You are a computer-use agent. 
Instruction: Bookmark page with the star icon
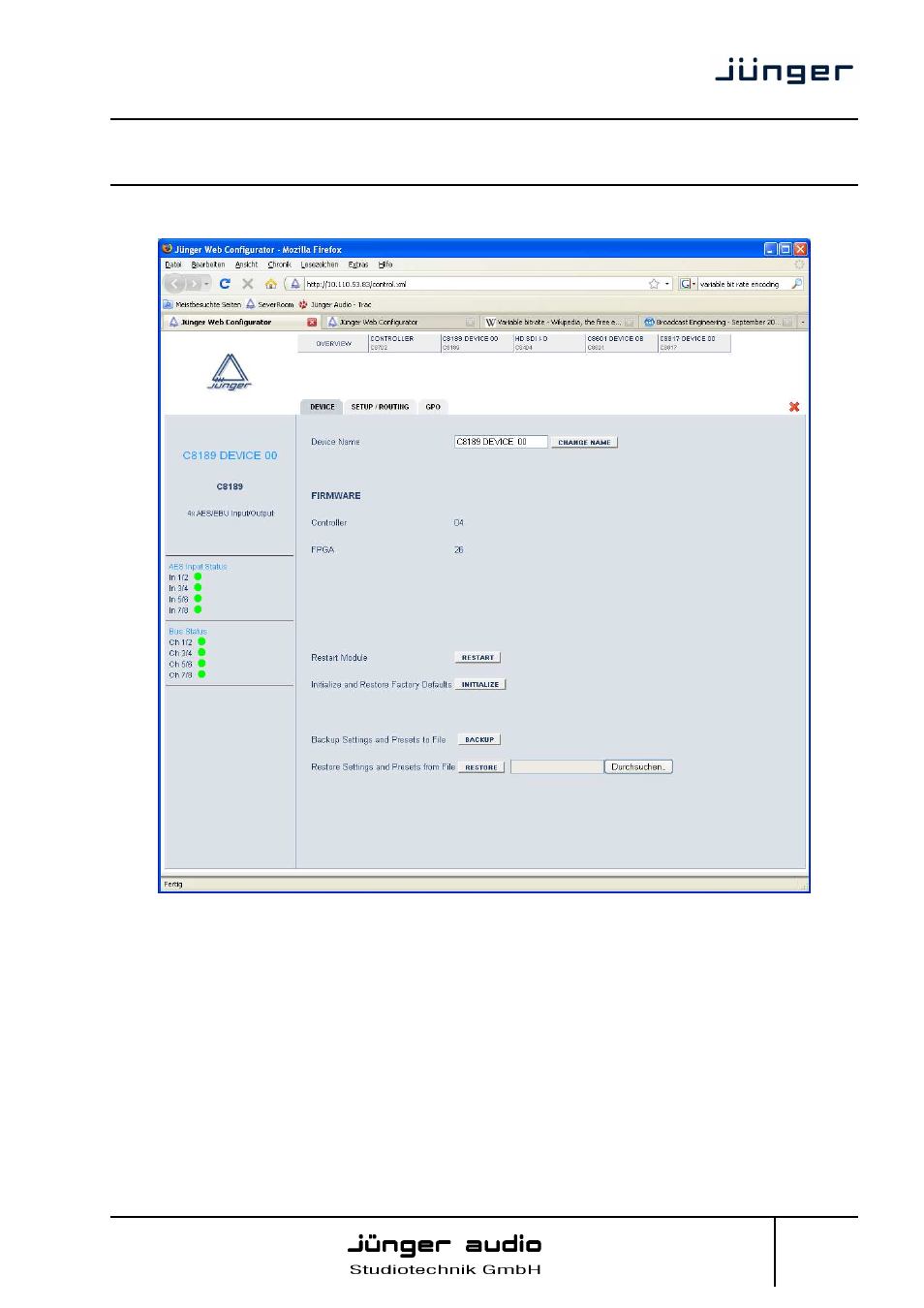pyautogui.click(x=654, y=284)
